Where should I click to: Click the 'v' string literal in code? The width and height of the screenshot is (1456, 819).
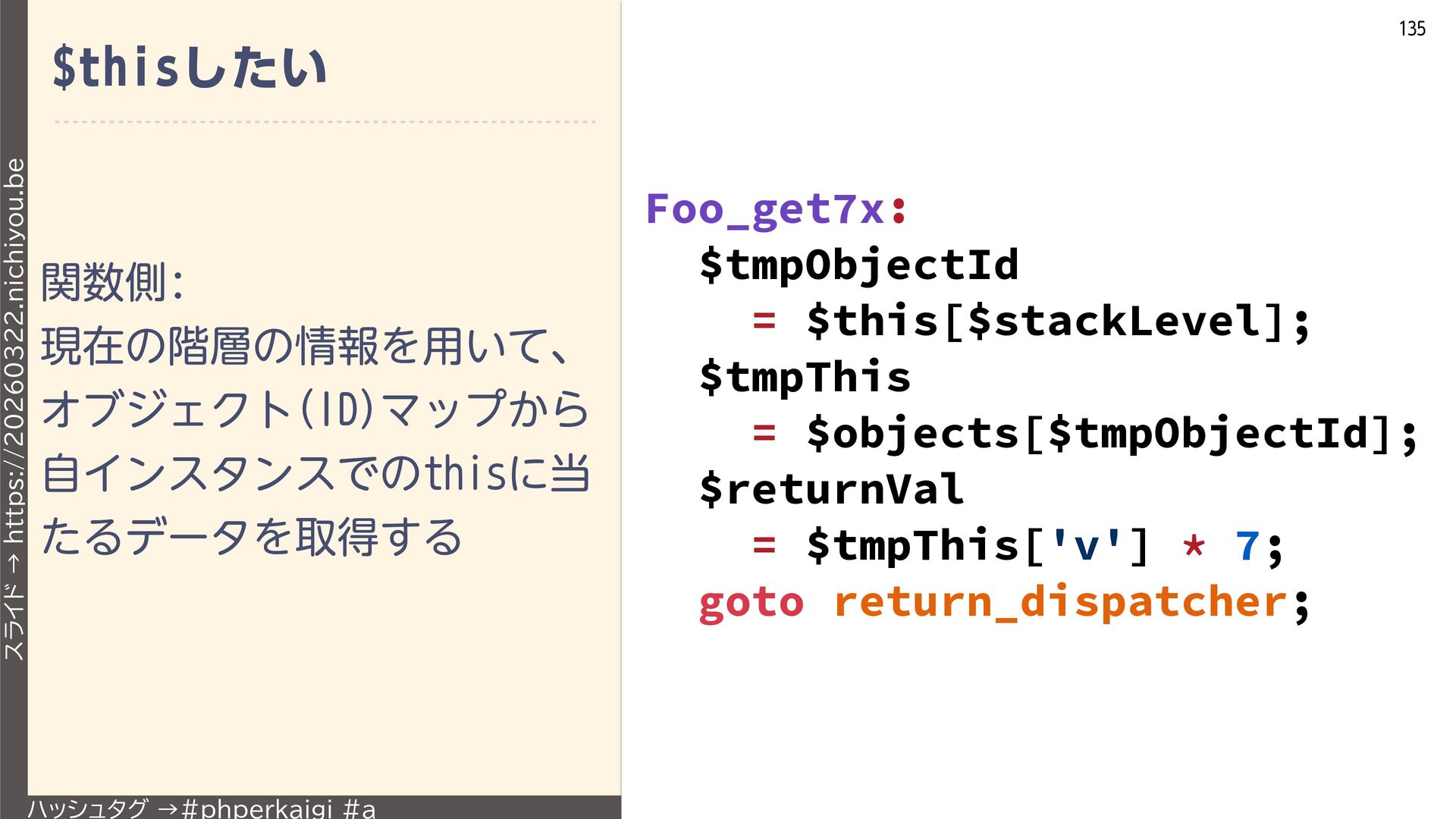[x=1087, y=545]
